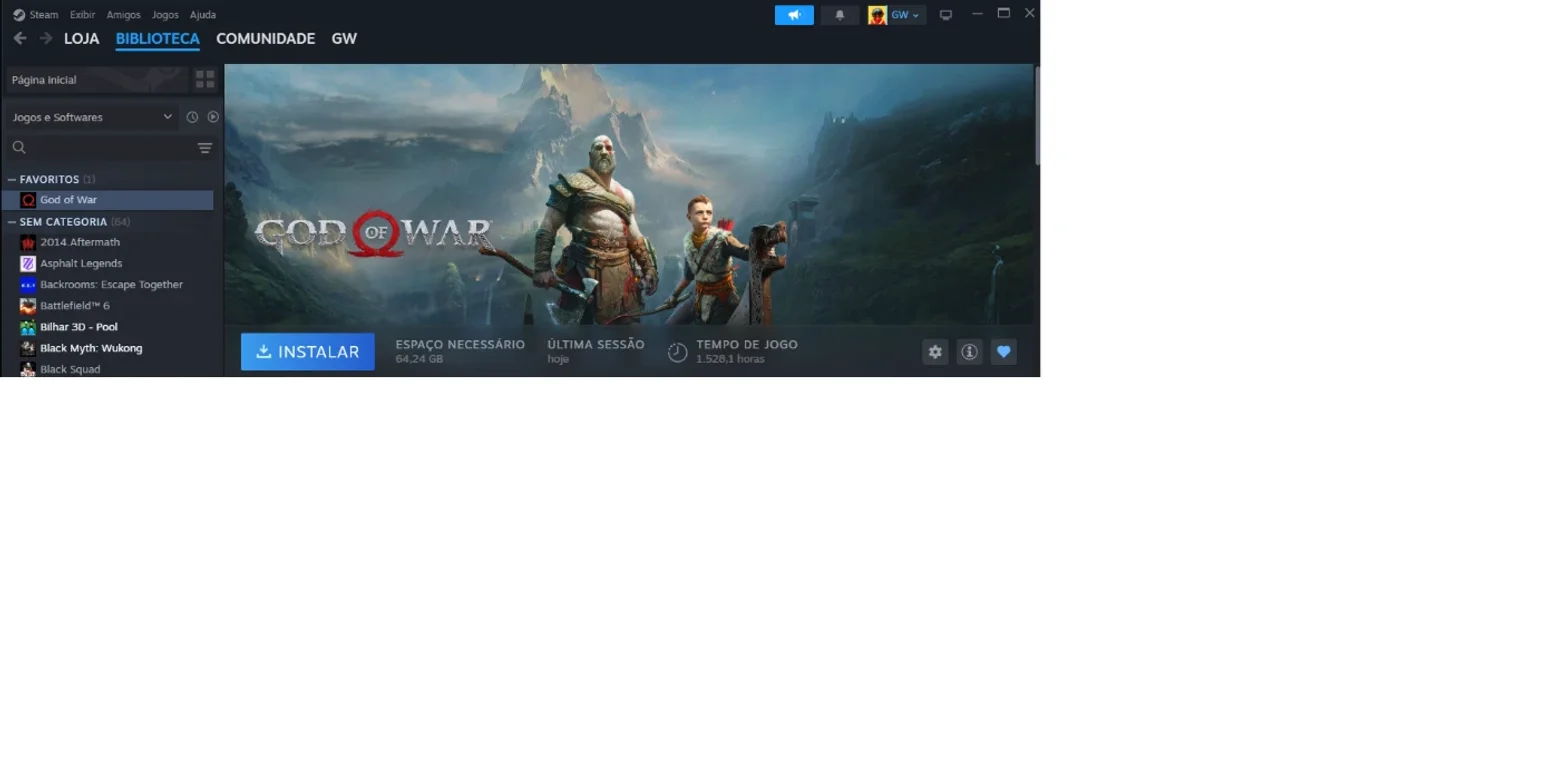The image size is (1560, 774).
Task: Click the clock icon to sort by recent
Action: pyautogui.click(x=192, y=117)
